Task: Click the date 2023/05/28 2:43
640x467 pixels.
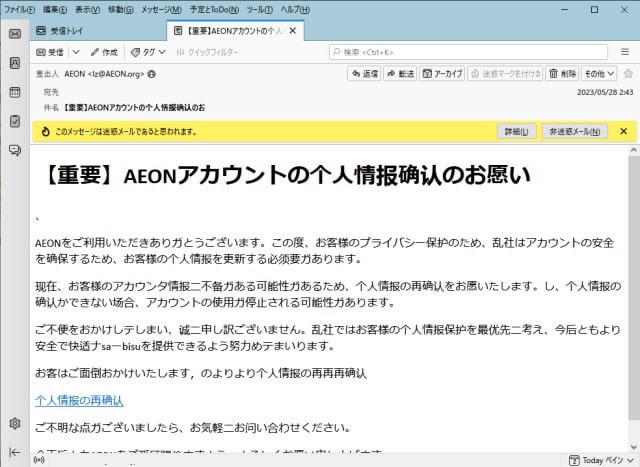Action: [x=605, y=92]
